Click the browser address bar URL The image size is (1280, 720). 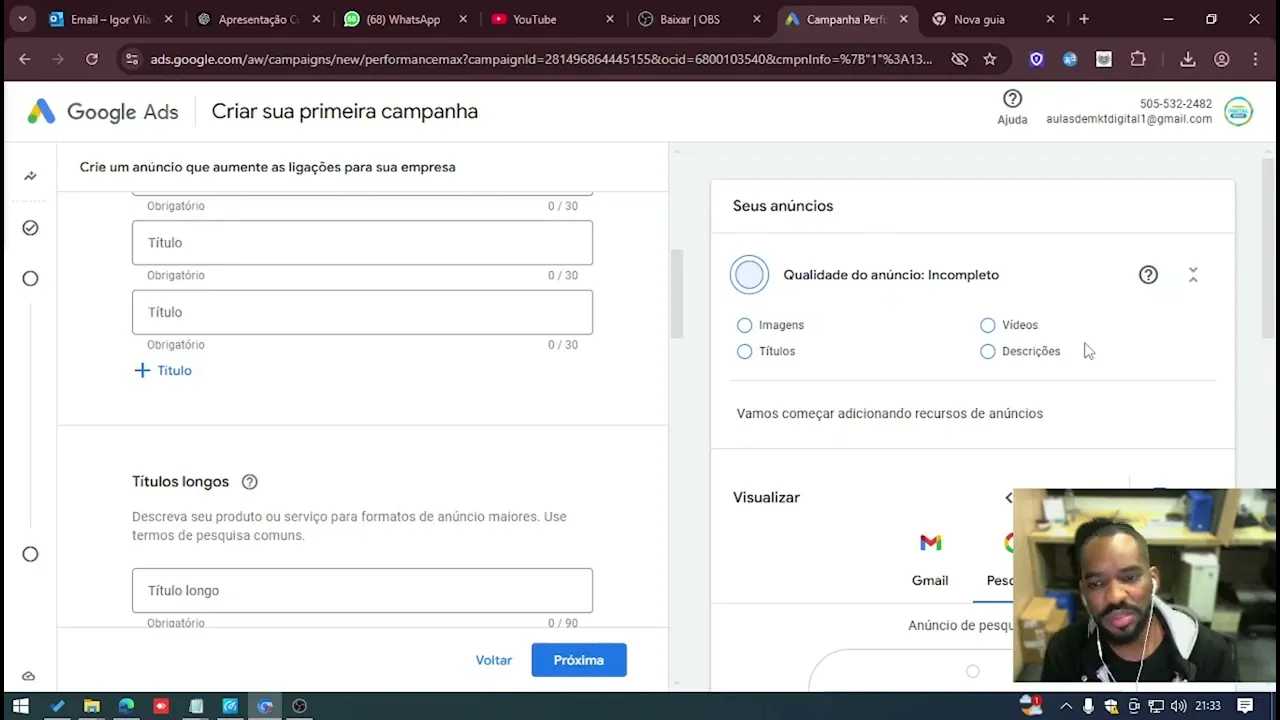tap(541, 59)
